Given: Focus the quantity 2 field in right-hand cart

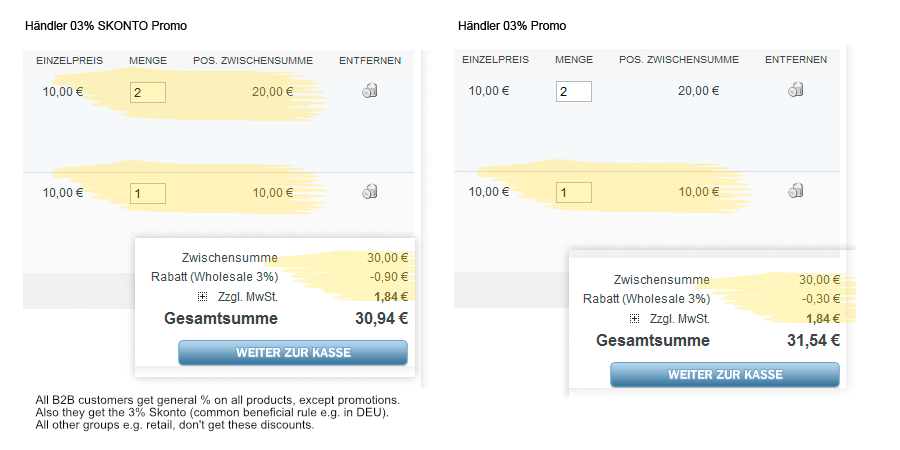Looking at the screenshot, I should coord(573,92).
